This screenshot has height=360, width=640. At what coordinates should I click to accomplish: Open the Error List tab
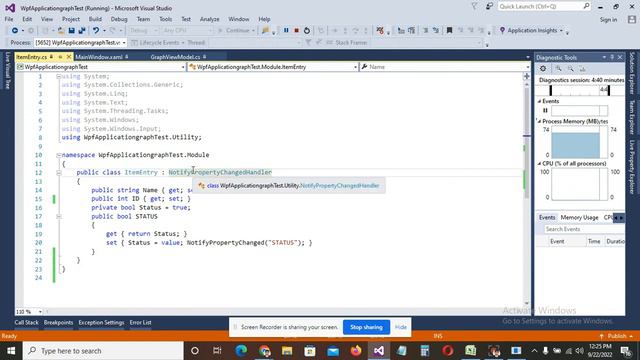140,322
